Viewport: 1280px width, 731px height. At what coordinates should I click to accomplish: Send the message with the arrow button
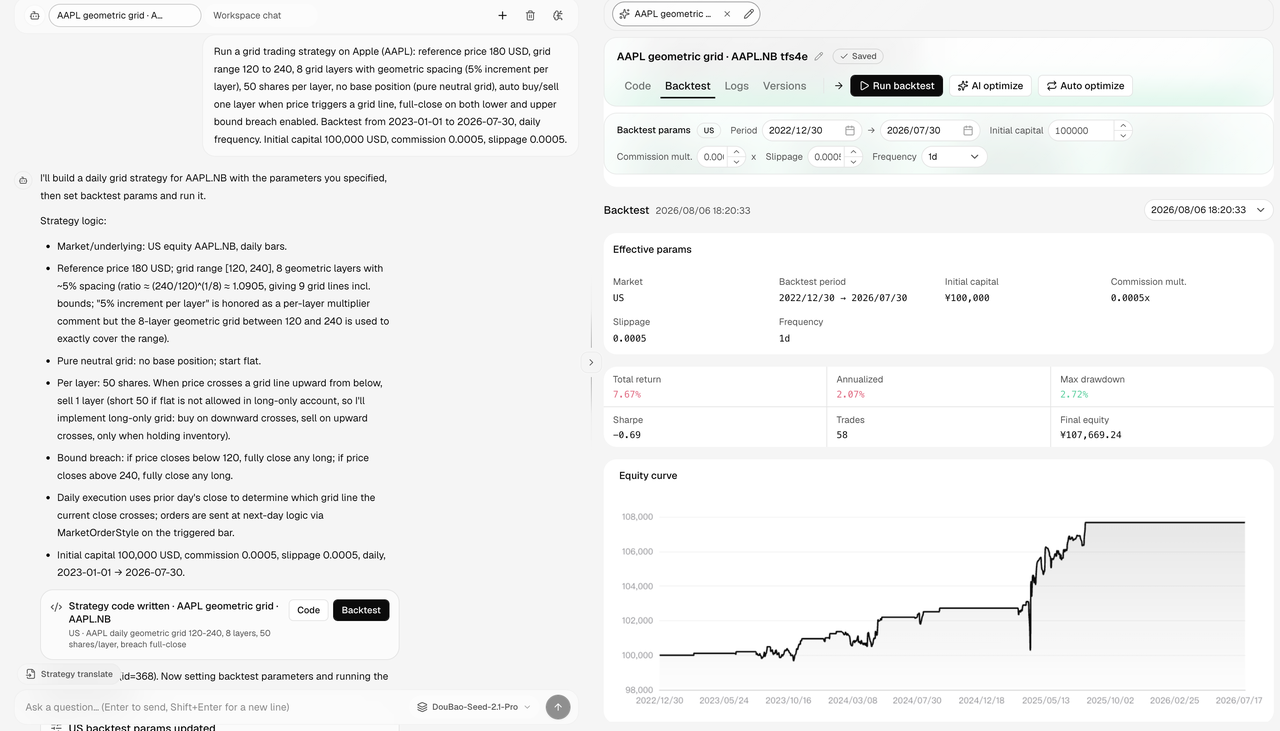[x=558, y=707]
